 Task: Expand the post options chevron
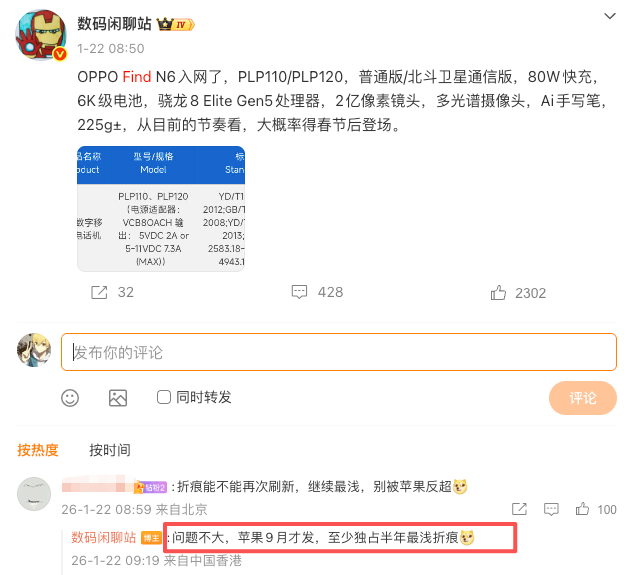[x=610, y=16]
